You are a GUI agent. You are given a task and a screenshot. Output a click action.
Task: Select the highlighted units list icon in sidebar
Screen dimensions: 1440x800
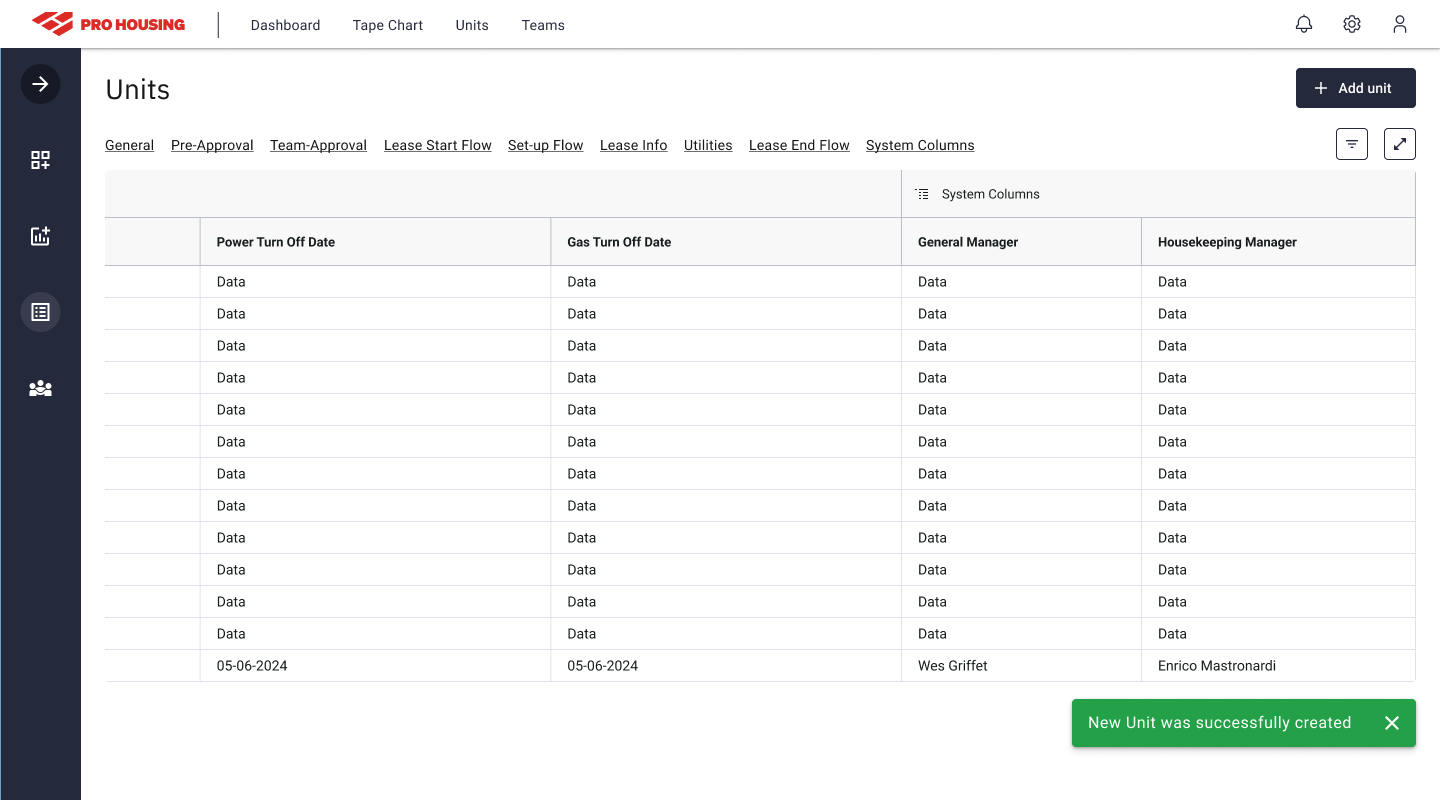[40, 311]
